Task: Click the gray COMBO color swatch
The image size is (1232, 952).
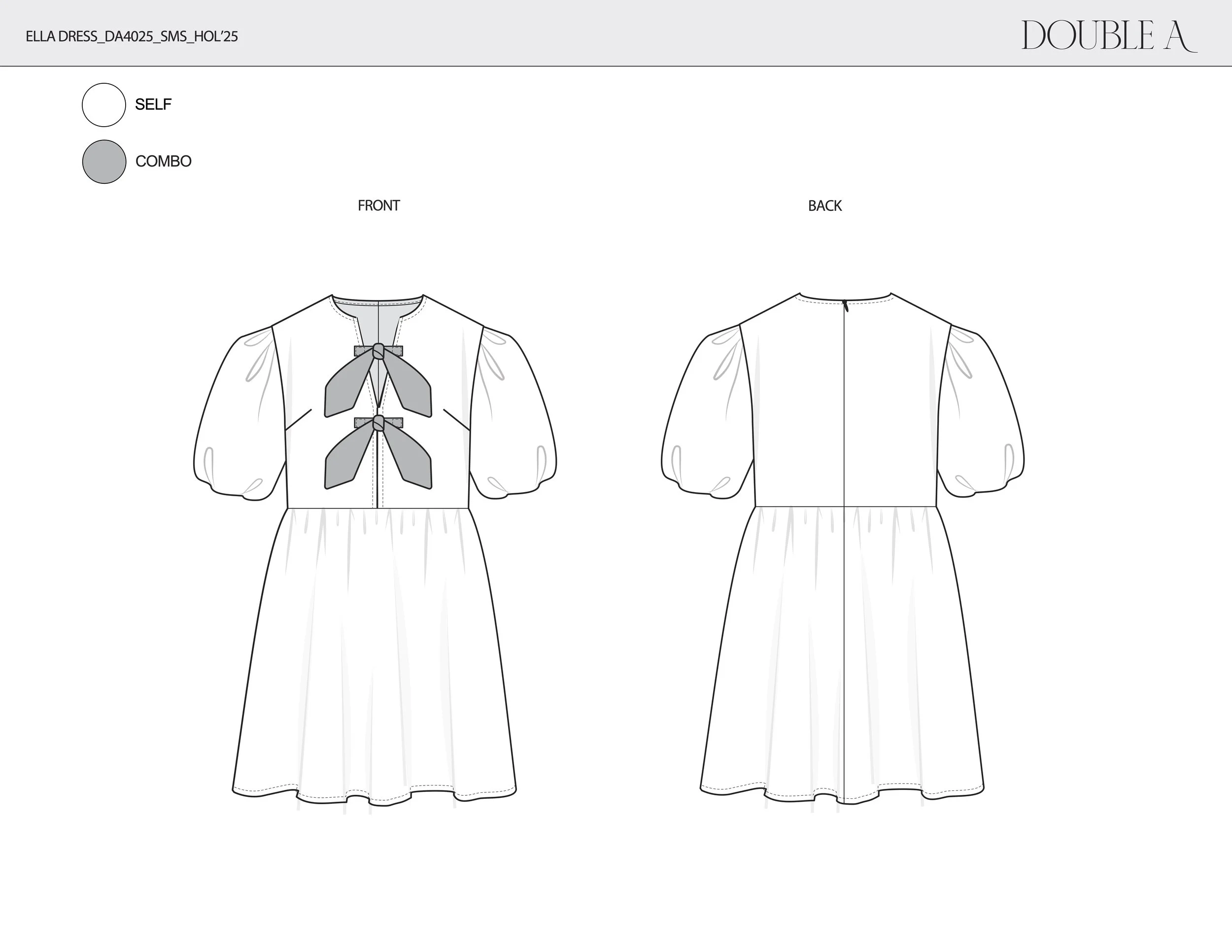Action: [104, 162]
